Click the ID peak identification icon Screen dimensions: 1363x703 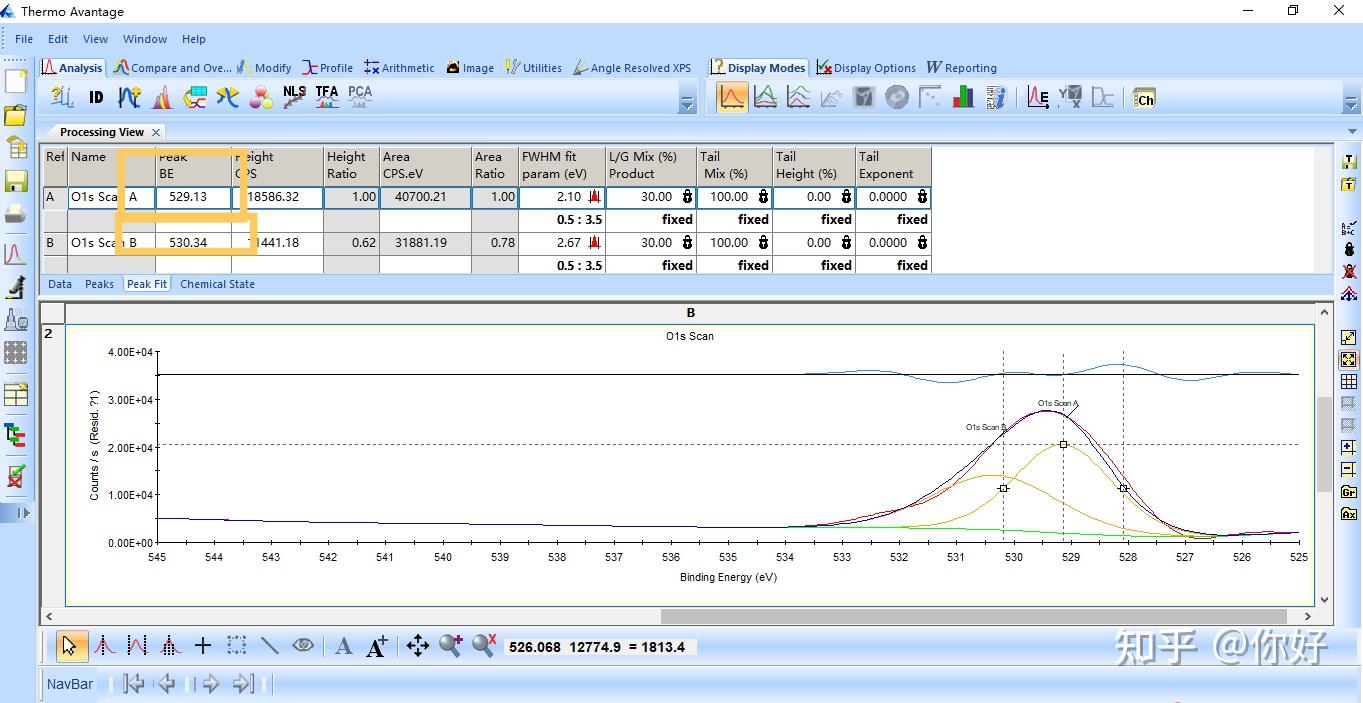coord(96,97)
